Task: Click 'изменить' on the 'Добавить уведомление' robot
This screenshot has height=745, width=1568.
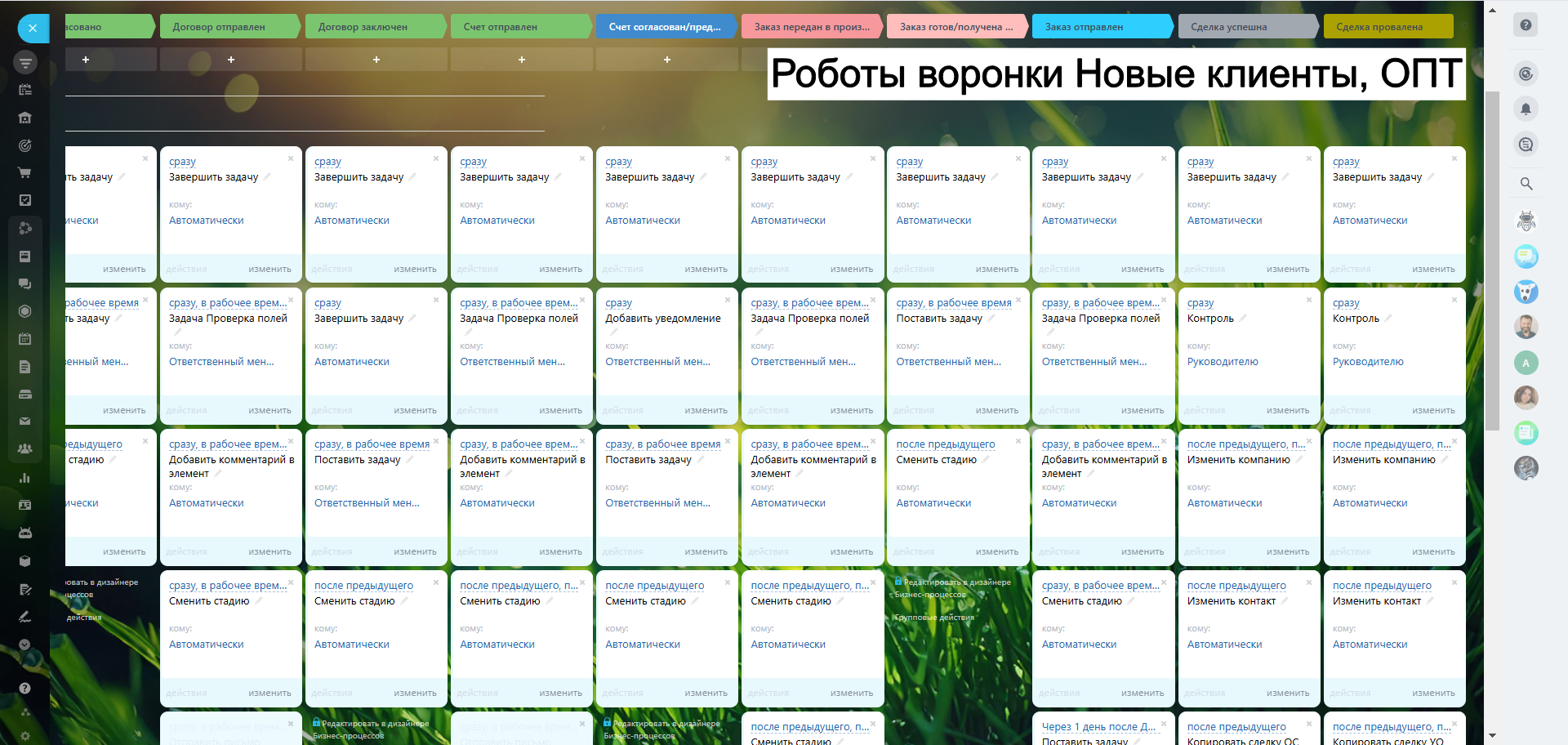Action: pyautogui.click(x=706, y=411)
